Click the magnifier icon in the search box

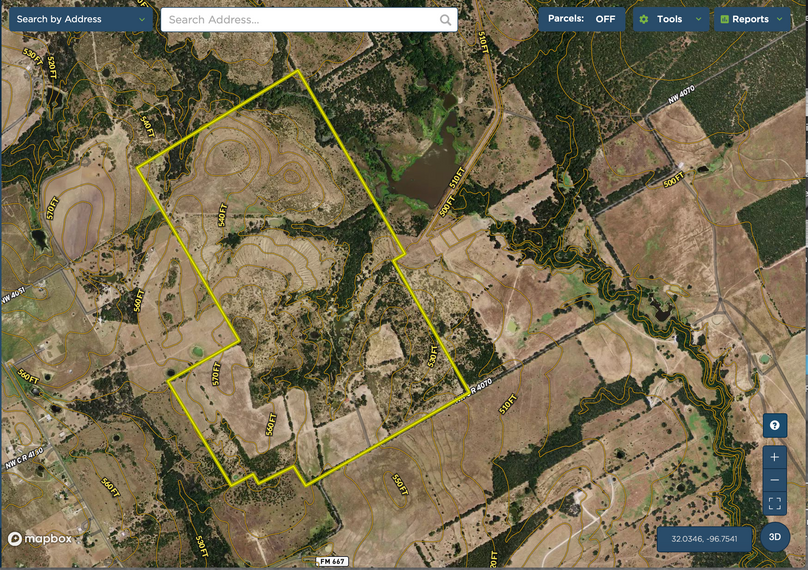pos(445,20)
